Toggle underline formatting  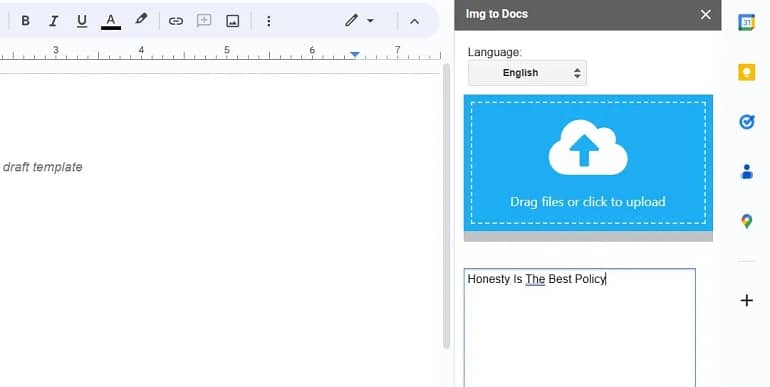coord(82,21)
